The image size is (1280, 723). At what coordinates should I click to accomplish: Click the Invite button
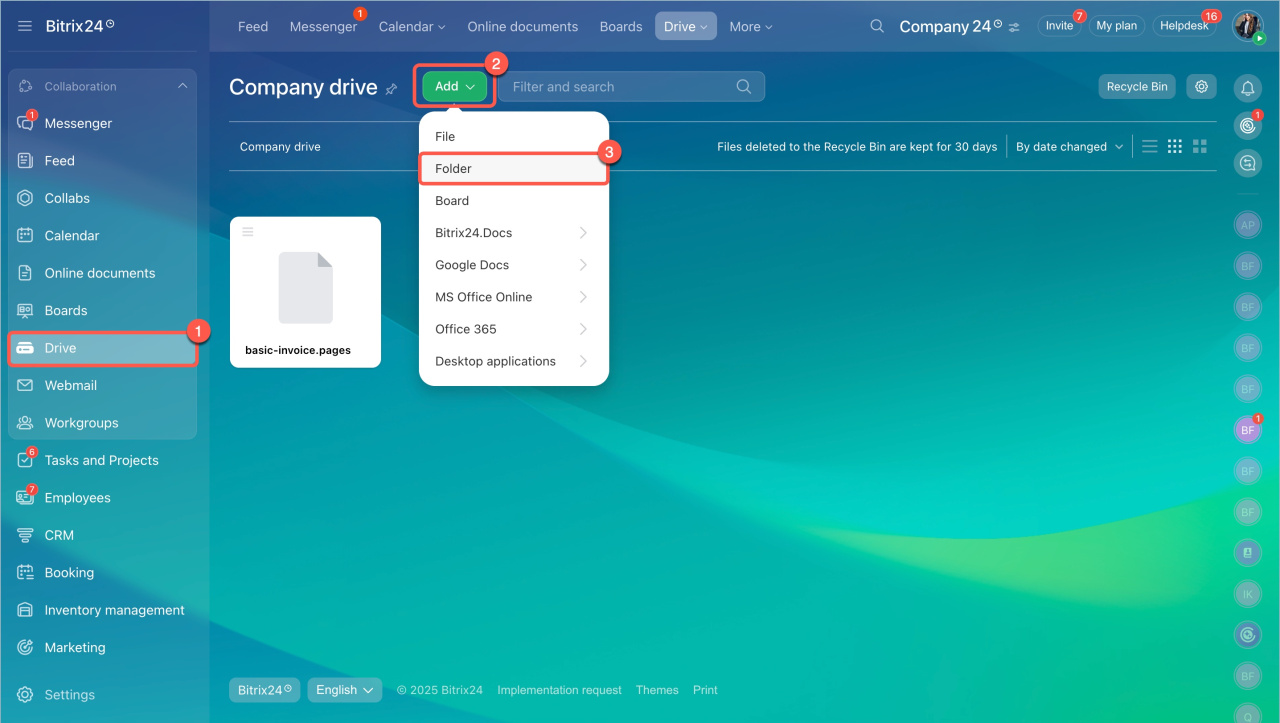point(1059,26)
